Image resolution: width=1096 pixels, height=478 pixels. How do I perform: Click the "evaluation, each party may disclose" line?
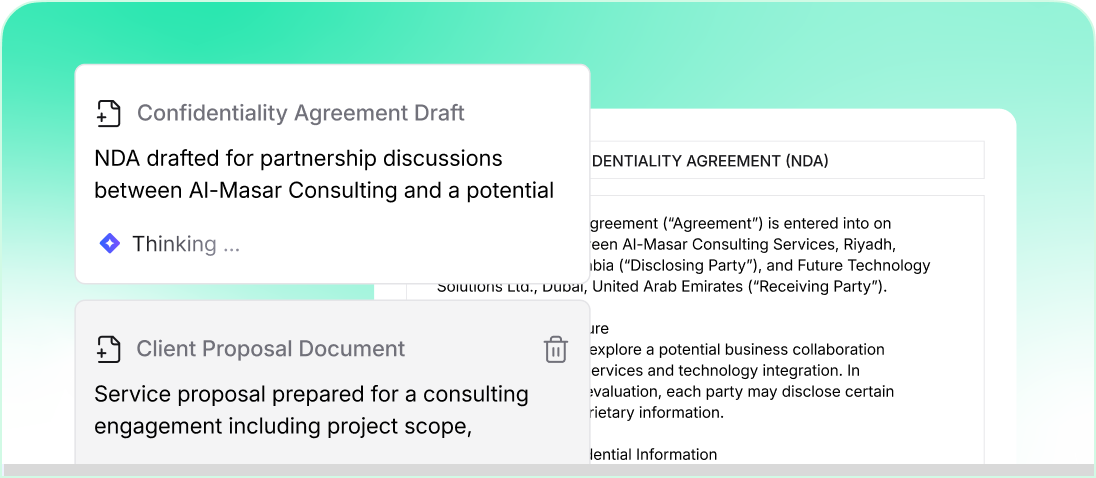tap(741, 391)
